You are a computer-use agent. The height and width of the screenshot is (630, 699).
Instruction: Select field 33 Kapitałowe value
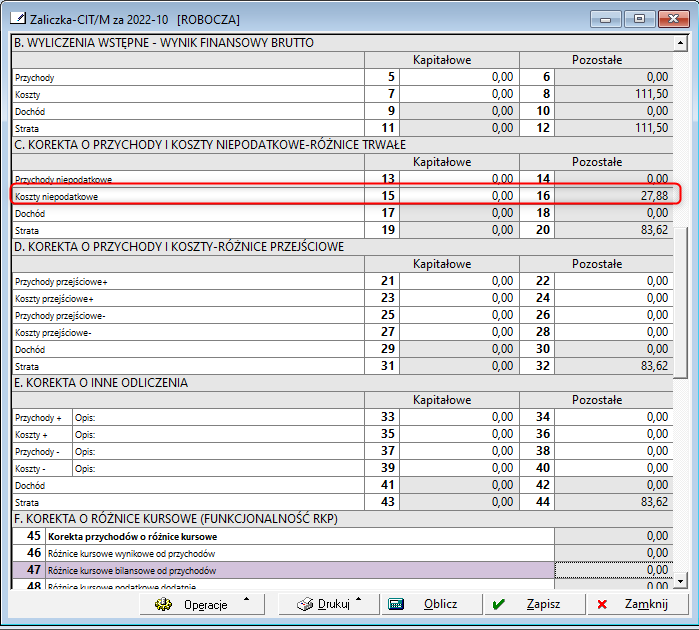[459, 417]
